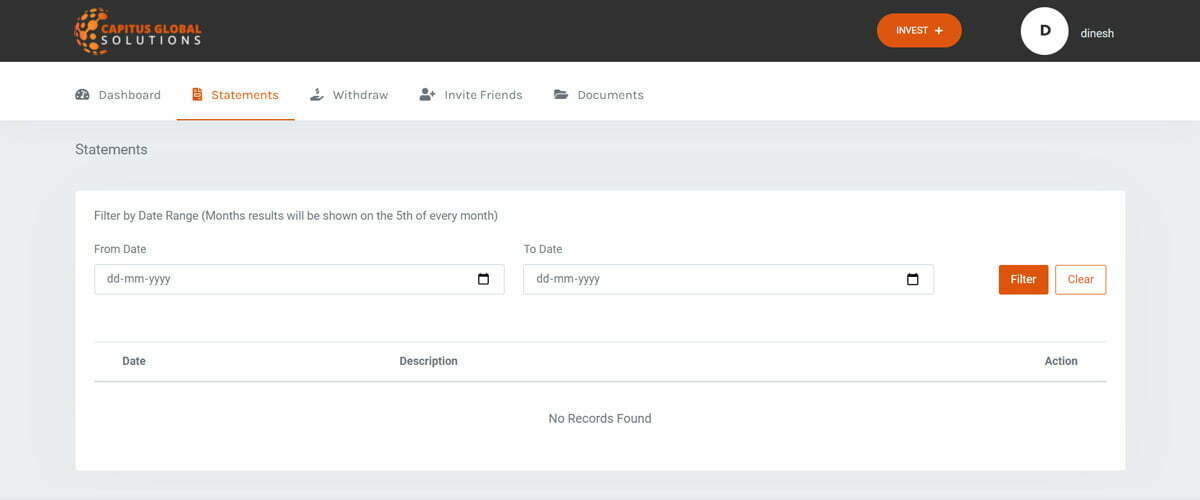The width and height of the screenshot is (1200, 500).
Task: Click the Invest + button
Action: click(x=919, y=31)
